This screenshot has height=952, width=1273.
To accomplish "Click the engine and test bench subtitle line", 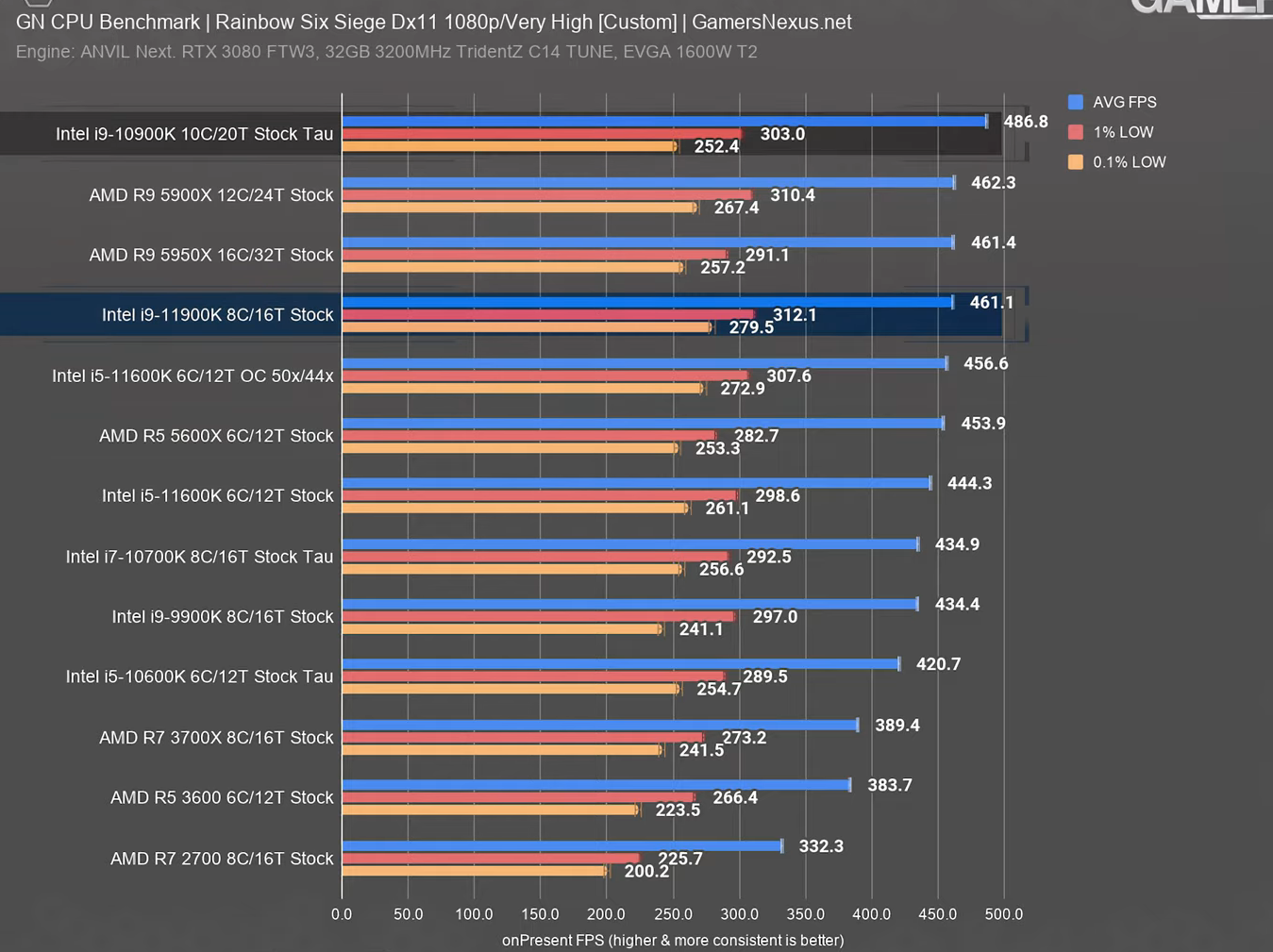I will [386, 52].
